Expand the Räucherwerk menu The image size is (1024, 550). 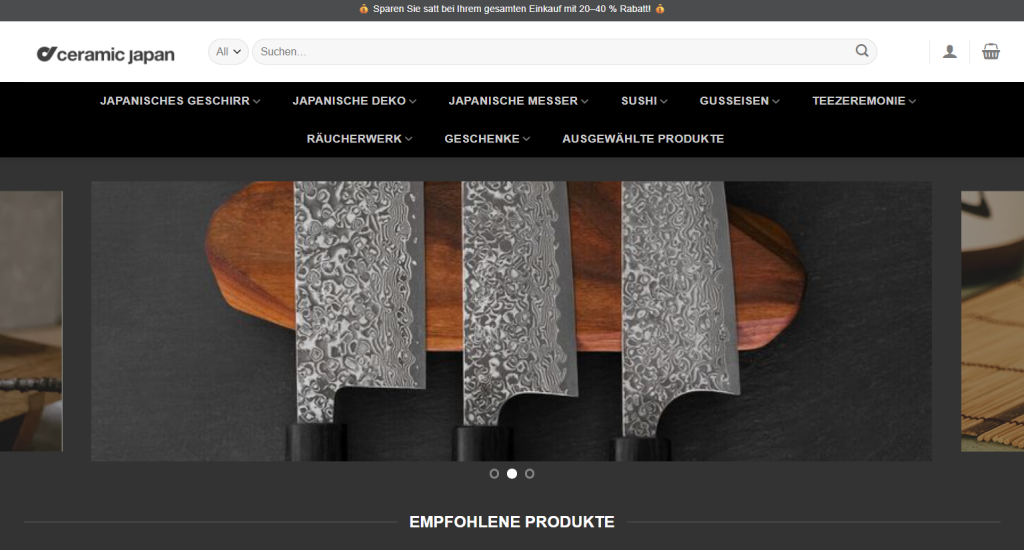pyautogui.click(x=359, y=138)
